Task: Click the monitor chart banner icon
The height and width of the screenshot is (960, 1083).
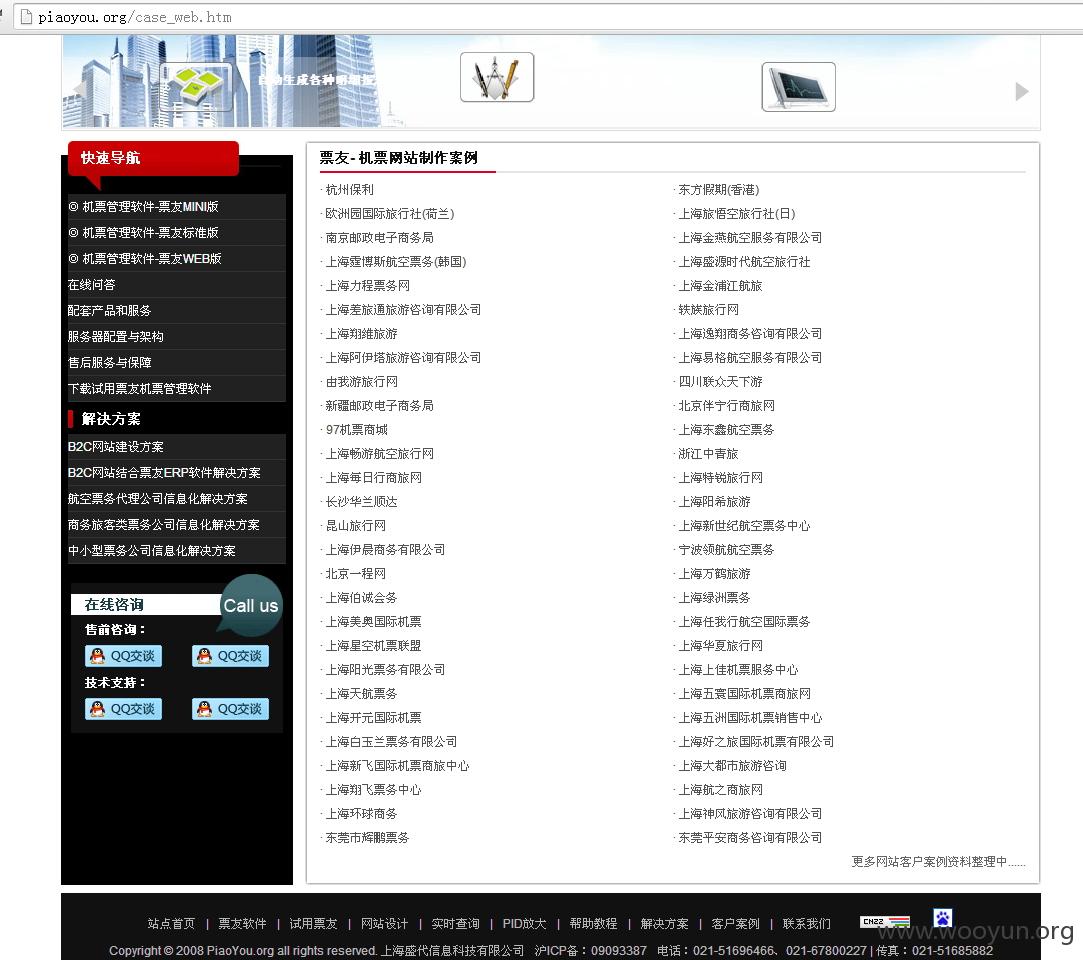Action: click(x=798, y=87)
